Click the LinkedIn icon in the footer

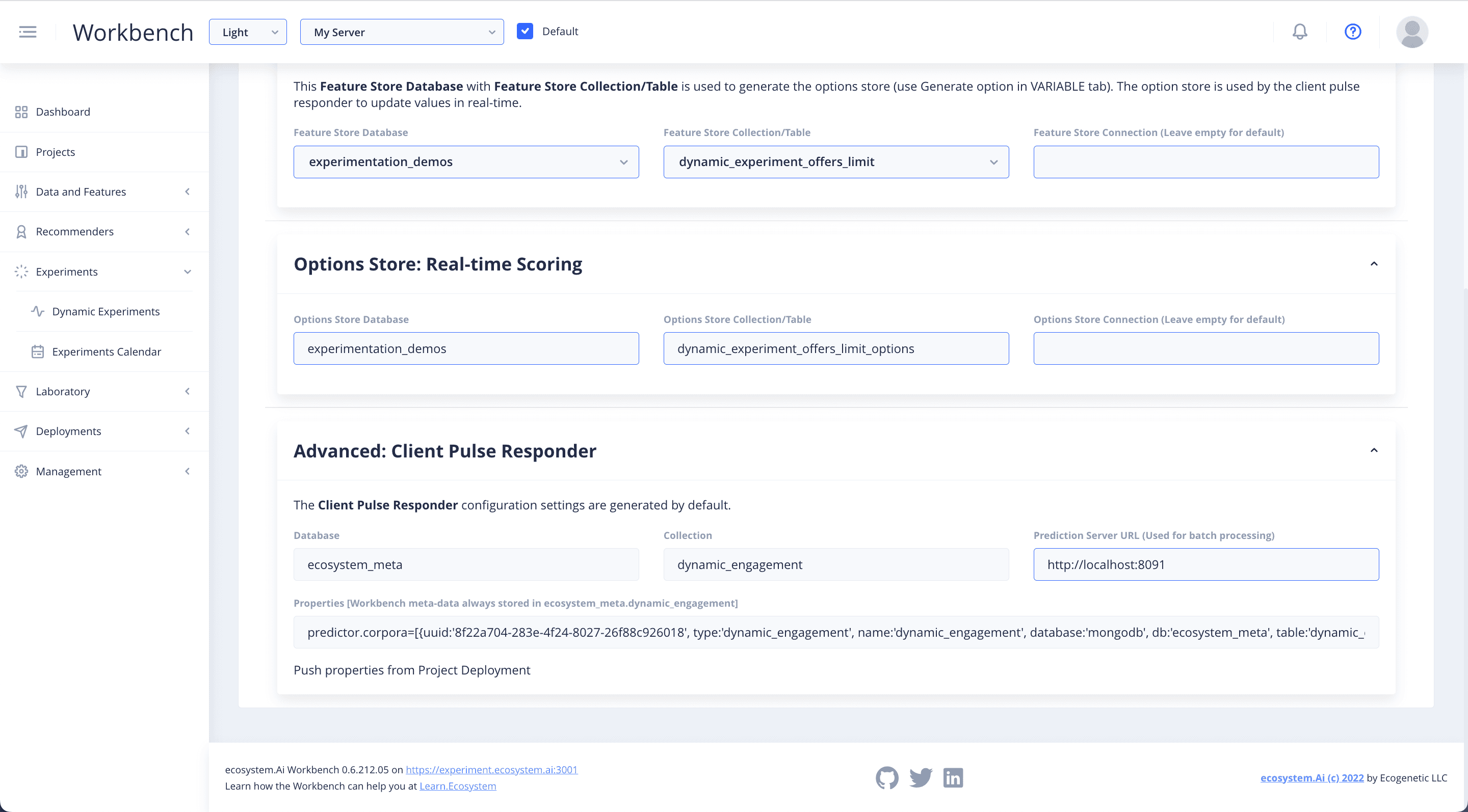(x=952, y=777)
